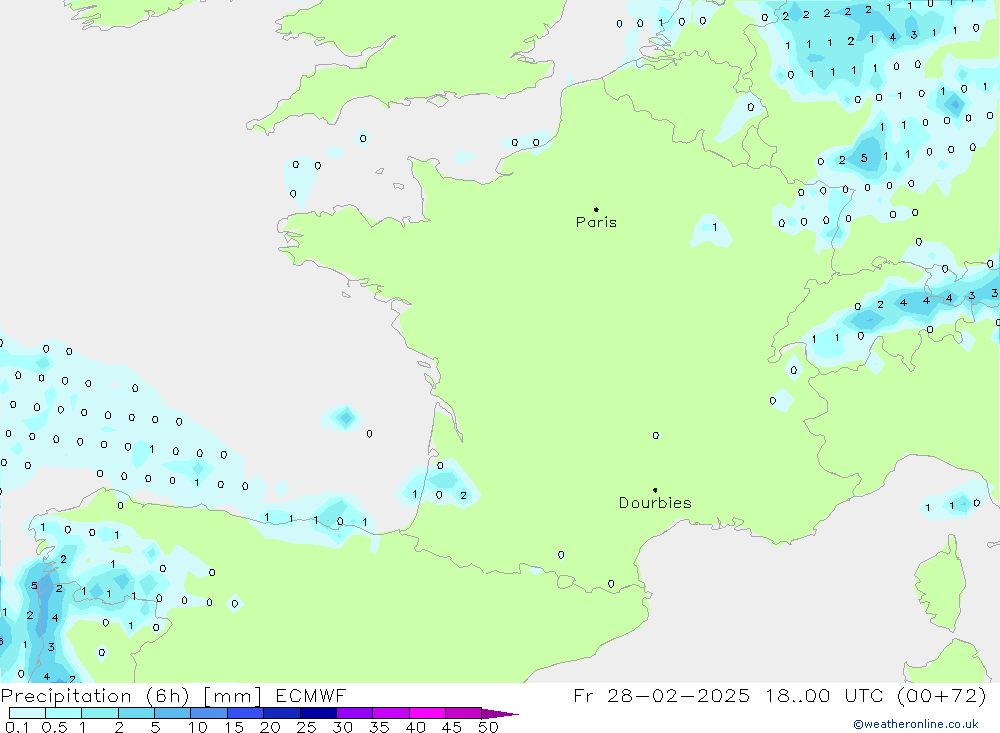Select the blue 10–15 mm legend swatch
Viewport: 1000px width, 733px height.
click(x=209, y=713)
